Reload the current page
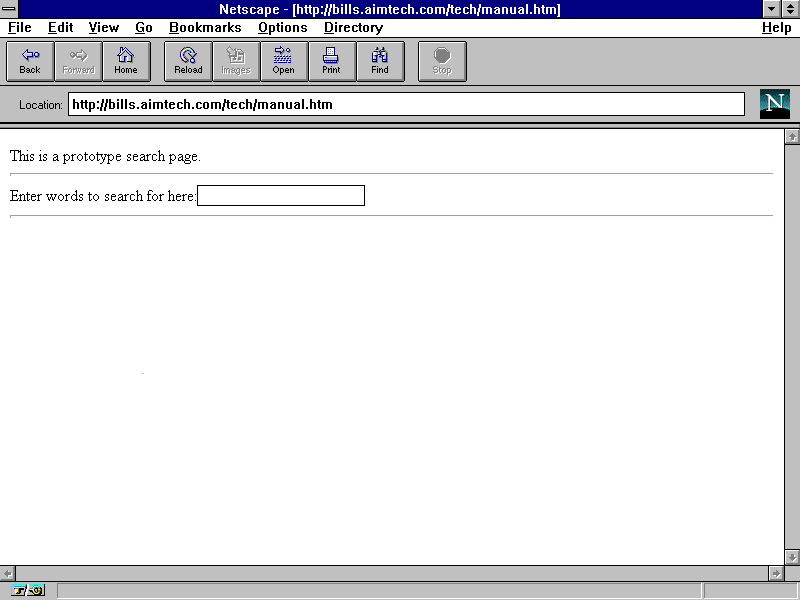800x600 pixels. pos(188,61)
